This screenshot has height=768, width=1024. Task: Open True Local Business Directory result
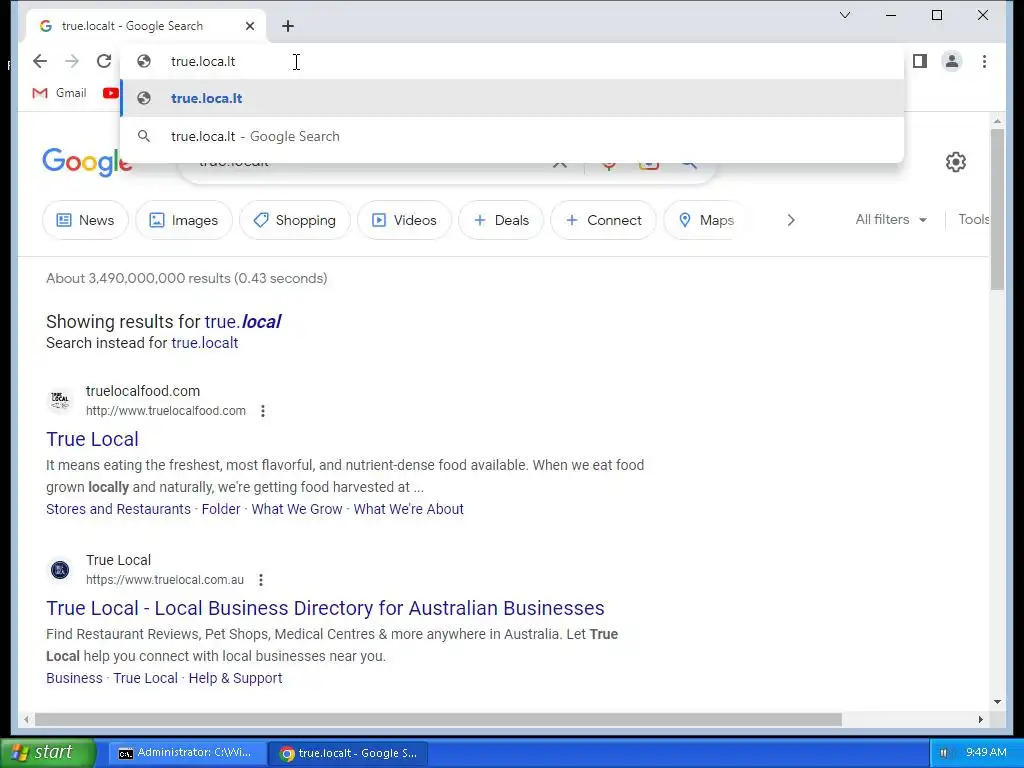coord(325,608)
